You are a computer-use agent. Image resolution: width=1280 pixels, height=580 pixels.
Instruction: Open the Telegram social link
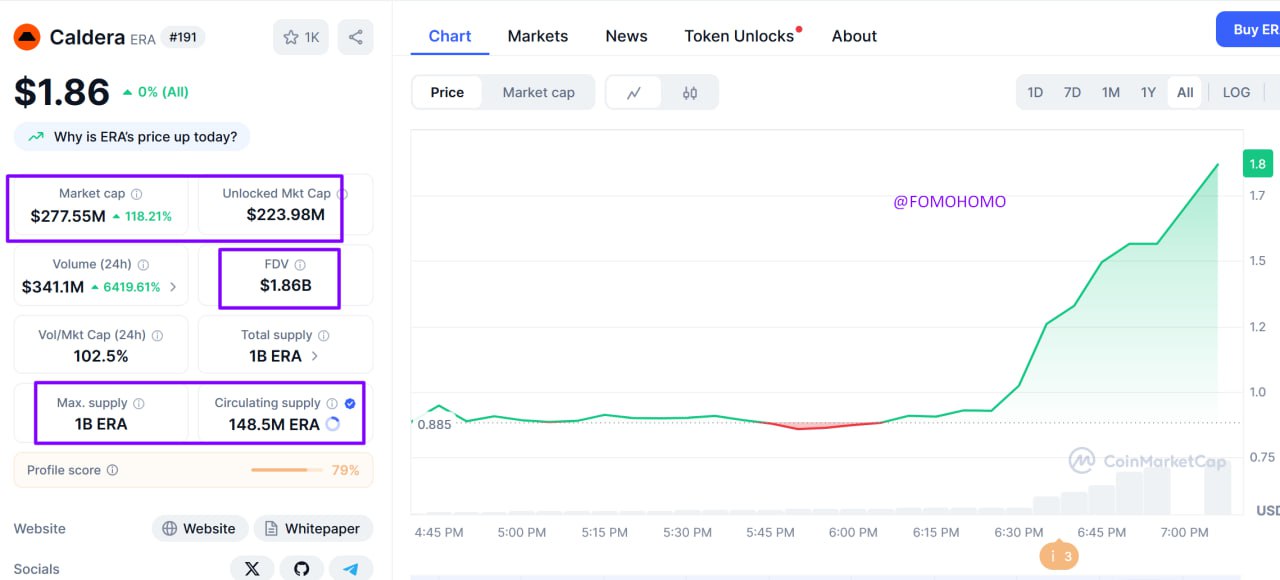(x=350, y=569)
